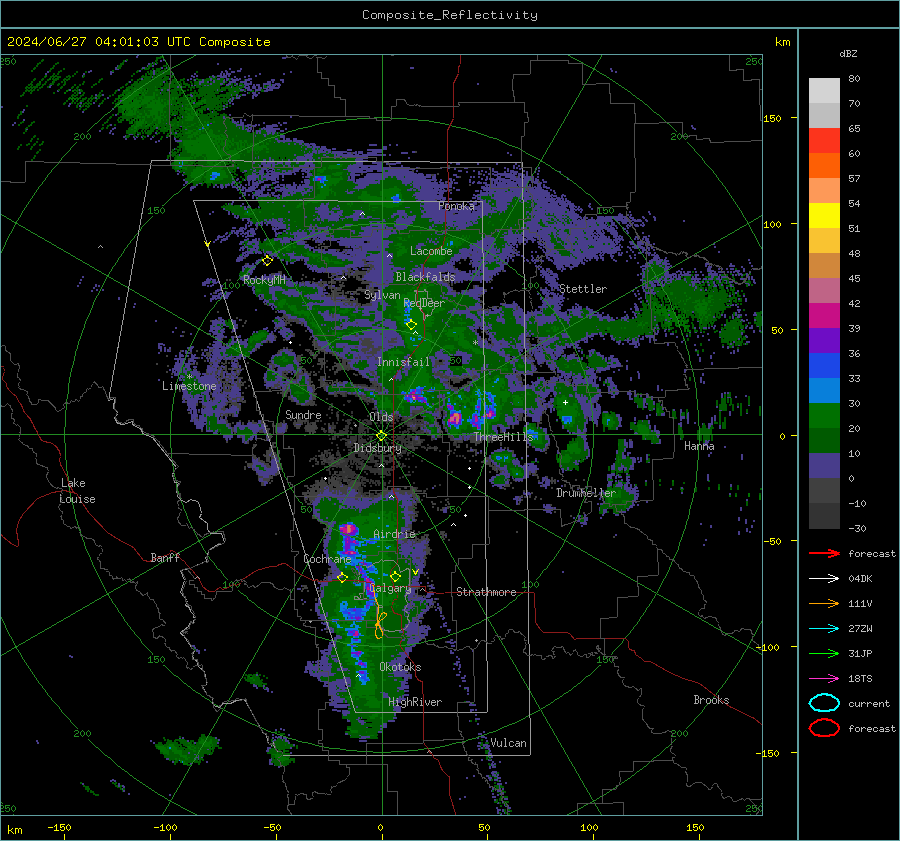Click the cyan current ellipse icon

point(824,703)
